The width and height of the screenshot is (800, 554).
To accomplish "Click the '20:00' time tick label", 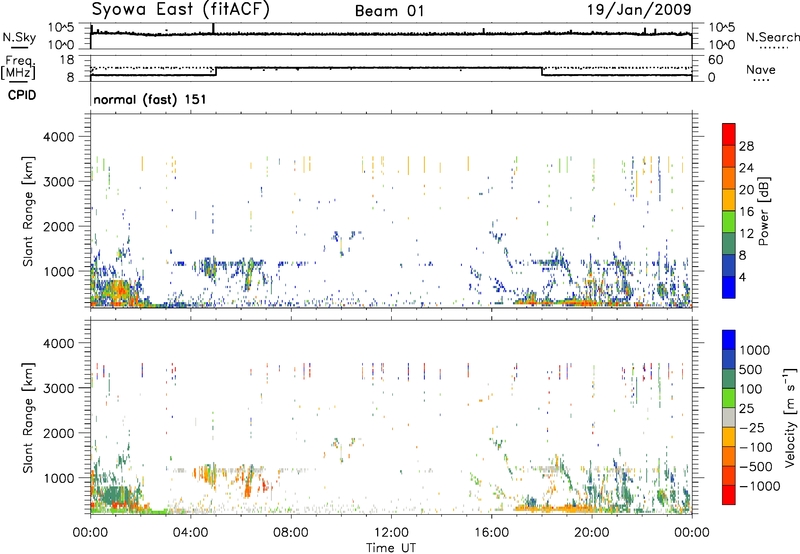I will [591, 533].
